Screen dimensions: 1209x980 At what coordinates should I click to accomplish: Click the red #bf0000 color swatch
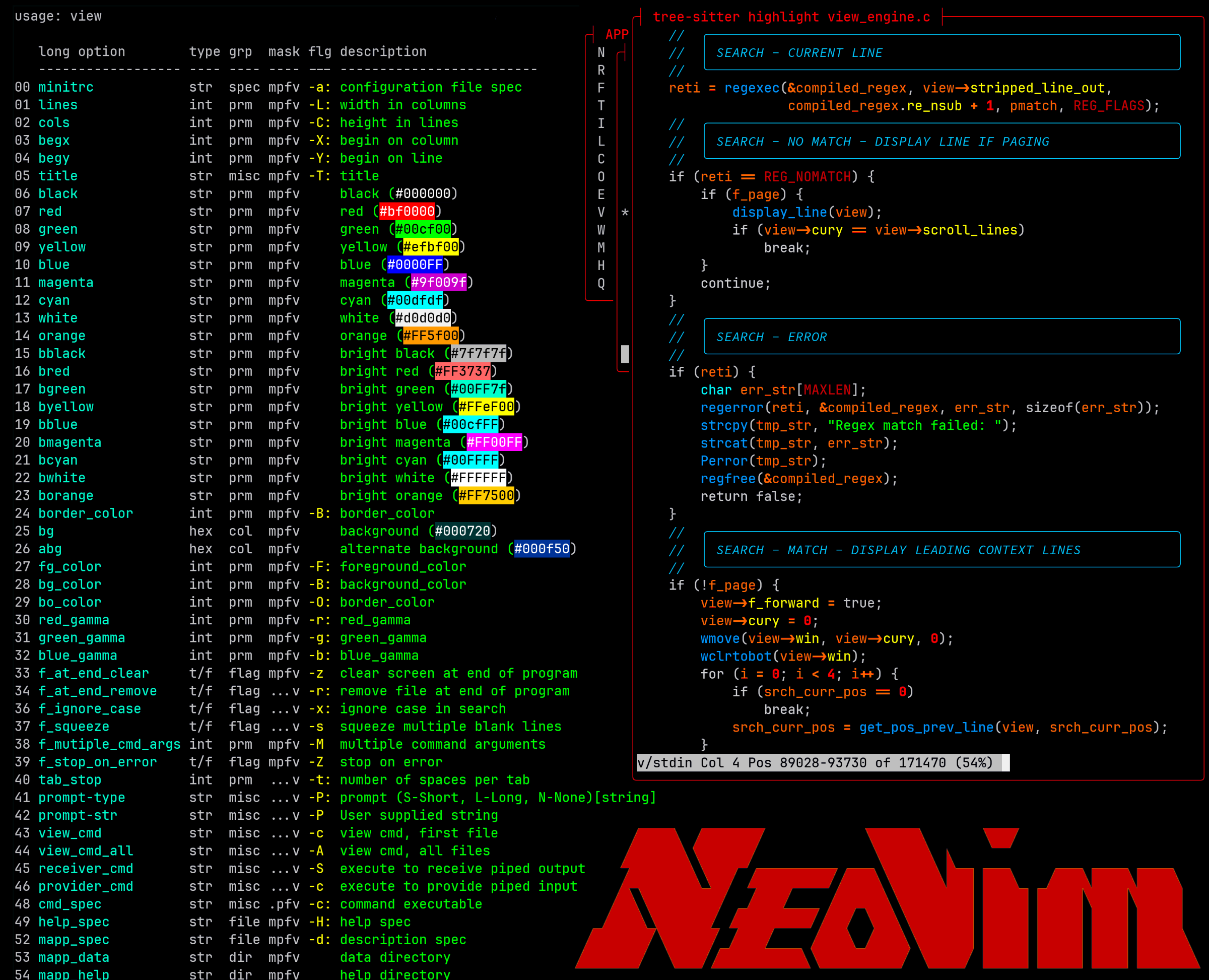[407, 212]
